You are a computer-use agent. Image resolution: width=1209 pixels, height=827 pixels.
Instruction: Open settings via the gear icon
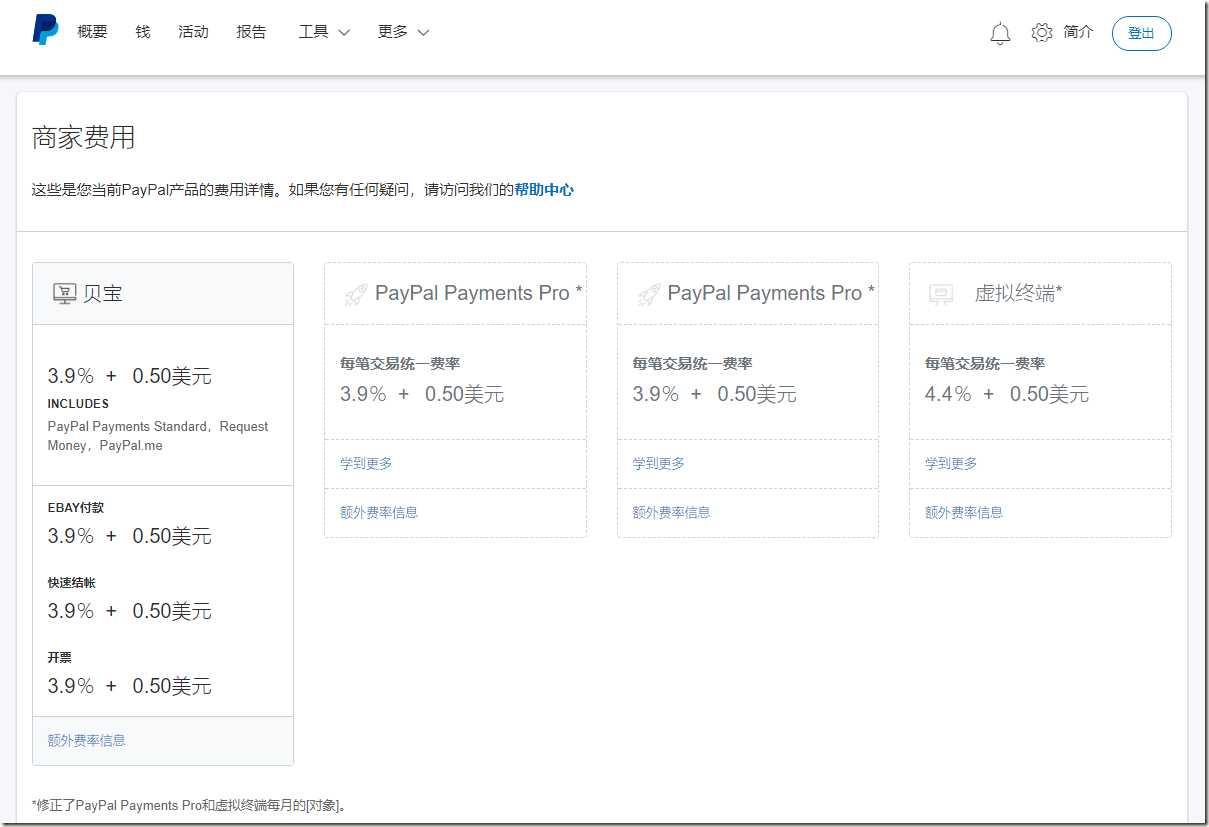coord(1042,32)
